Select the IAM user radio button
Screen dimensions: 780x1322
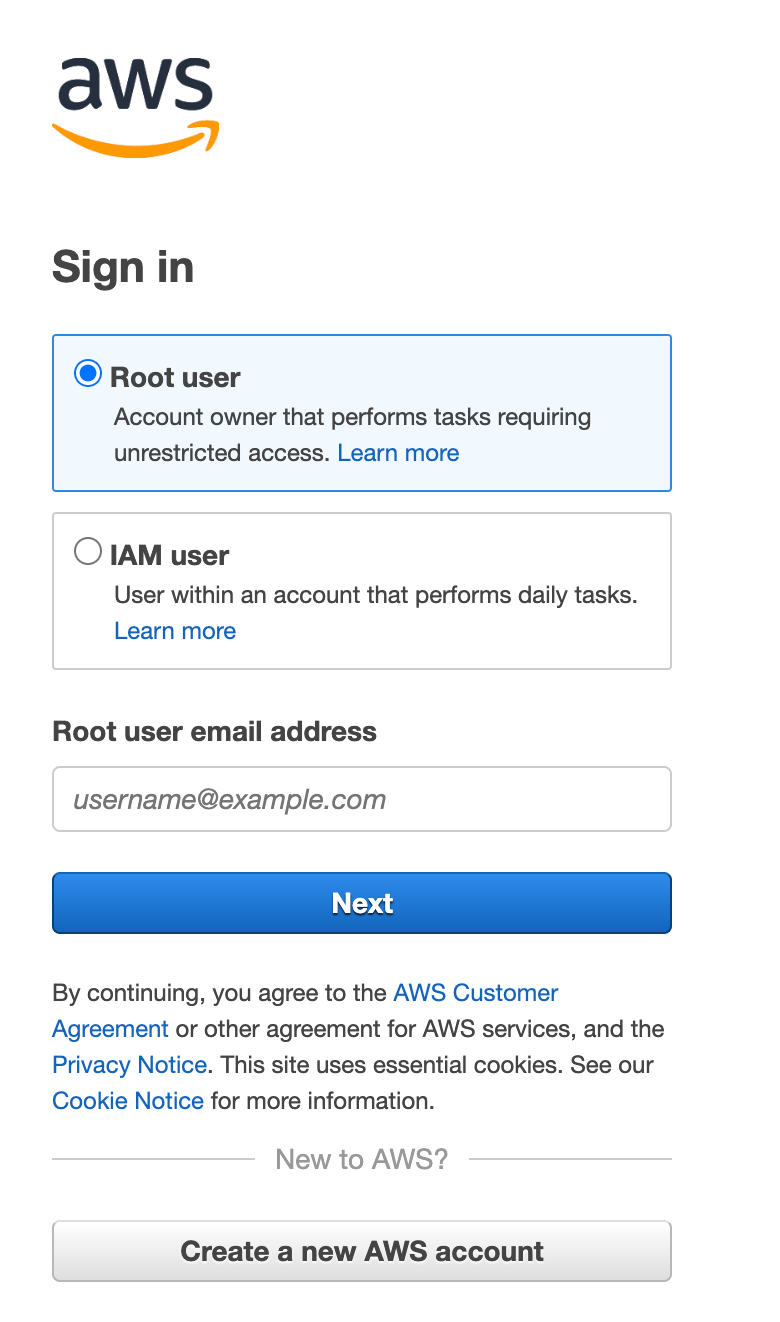88,552
